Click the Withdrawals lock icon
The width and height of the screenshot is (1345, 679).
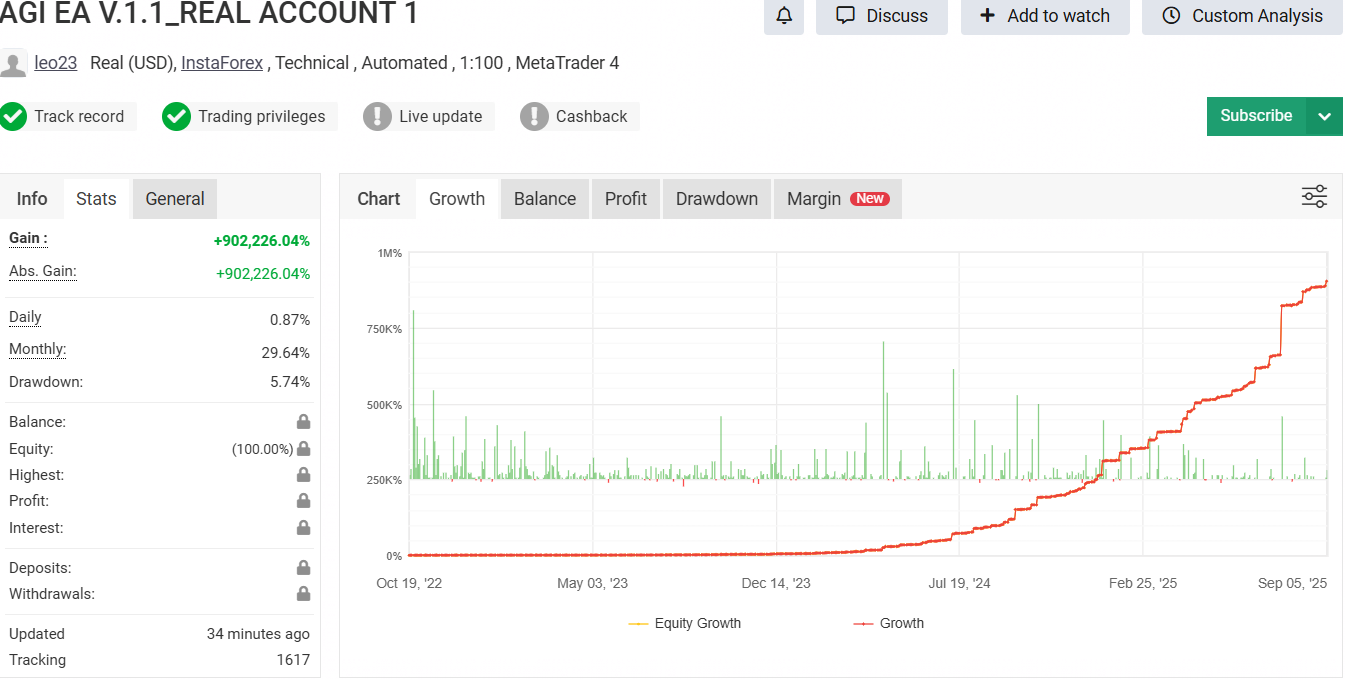point(303,594)
